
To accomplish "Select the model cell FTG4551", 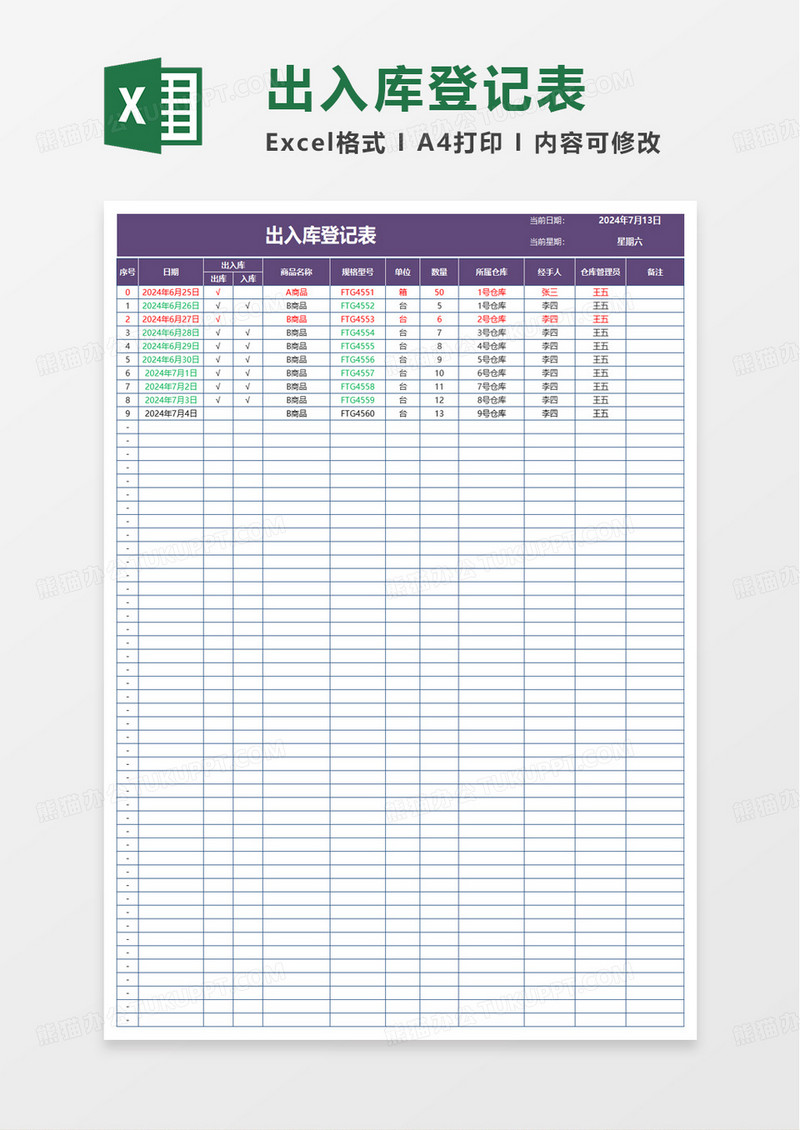I will [357, 293].
